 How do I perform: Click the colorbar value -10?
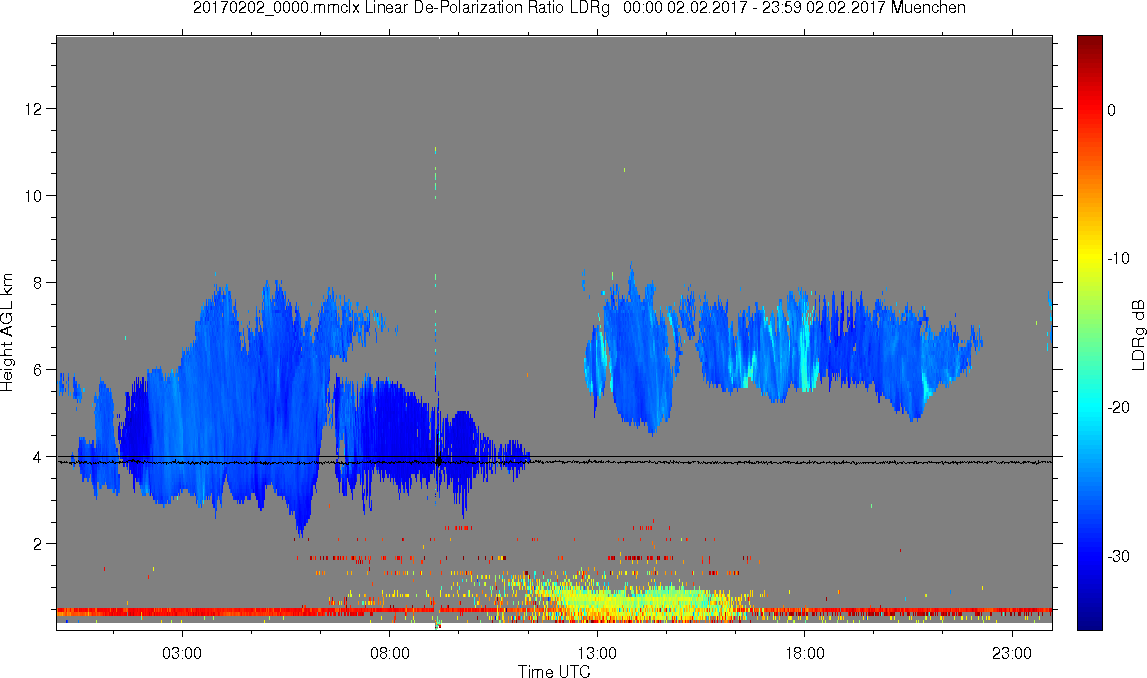pos(1118,258)
